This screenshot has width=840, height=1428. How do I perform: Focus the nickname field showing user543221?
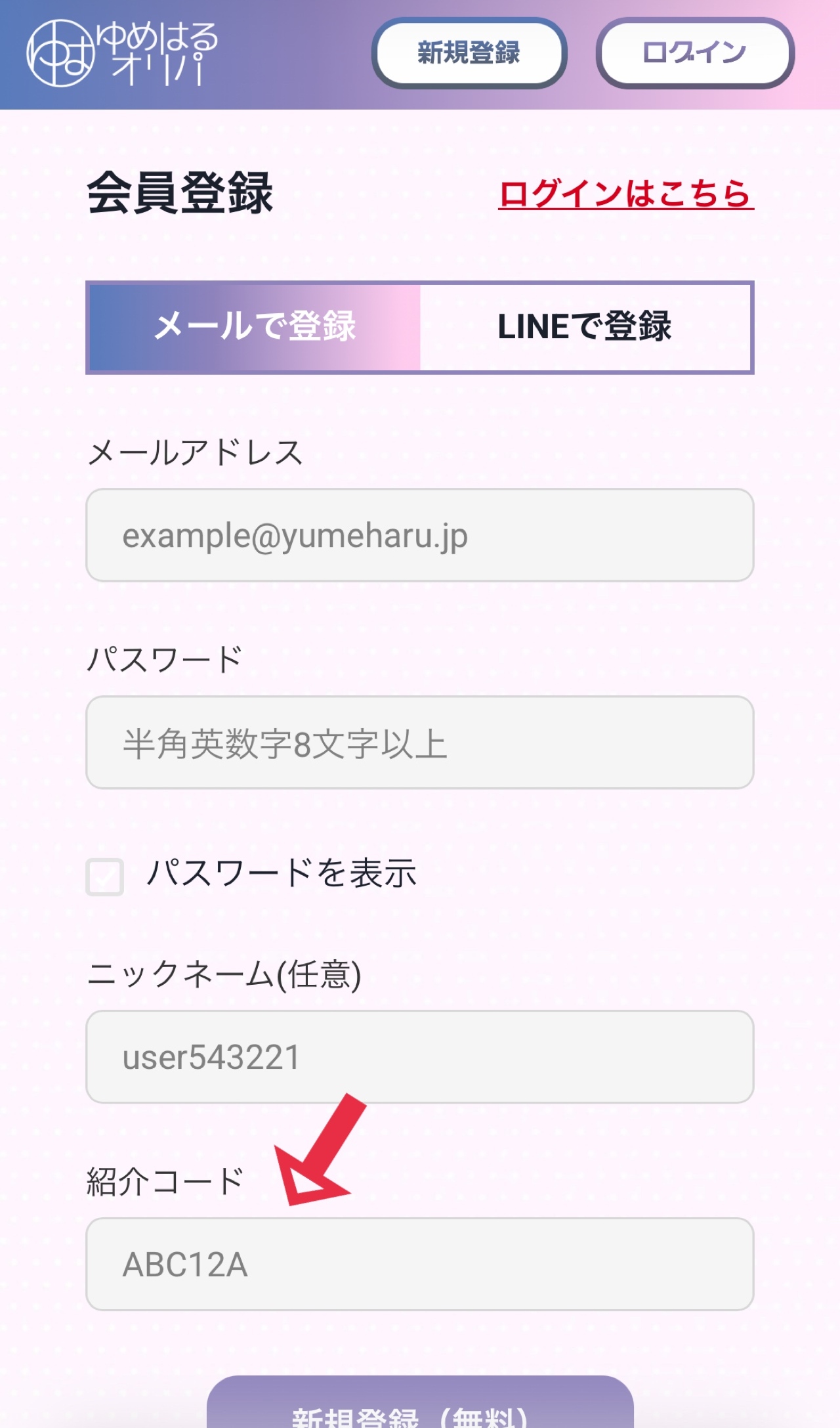[x=419, y=1057]
